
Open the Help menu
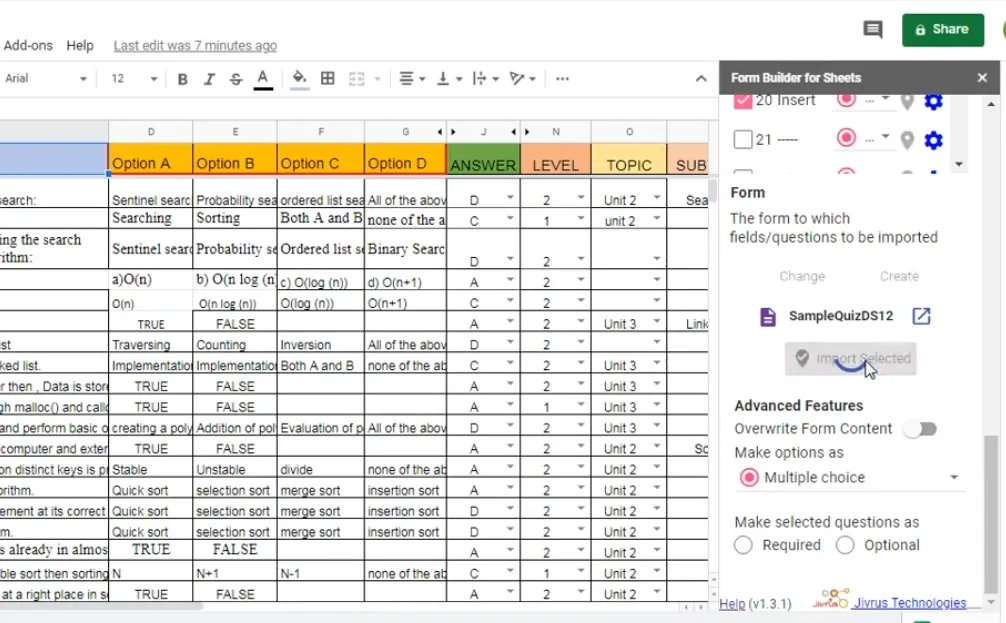pos(80,45)
